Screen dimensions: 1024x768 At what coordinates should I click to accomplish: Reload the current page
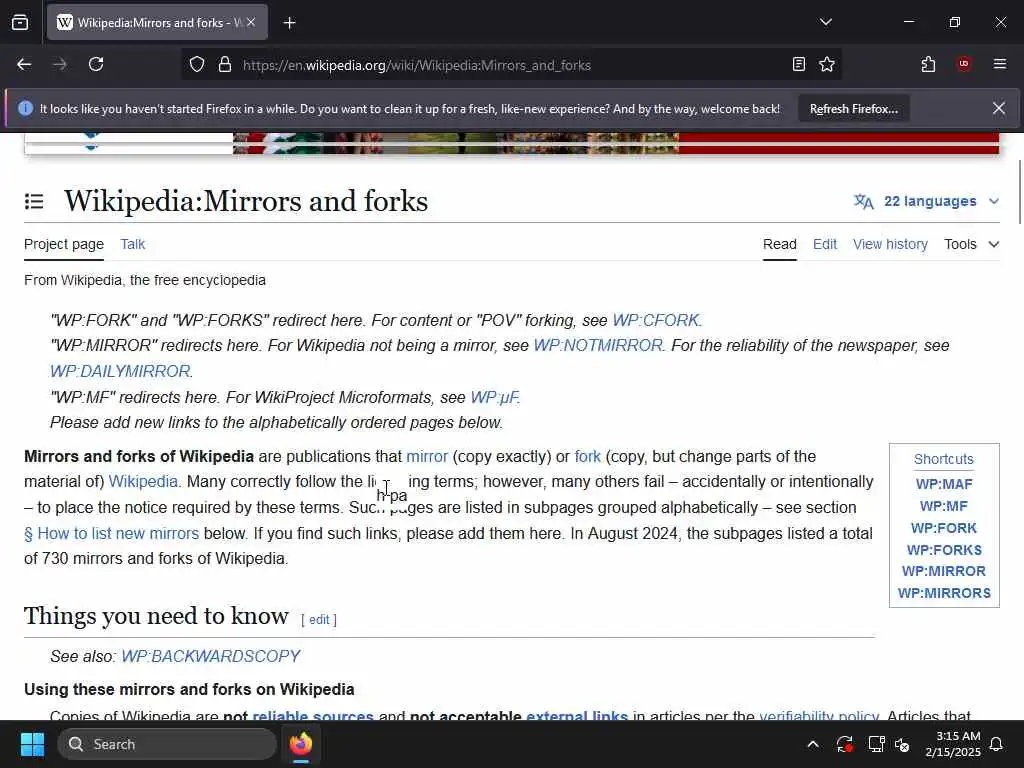(96, 65)
